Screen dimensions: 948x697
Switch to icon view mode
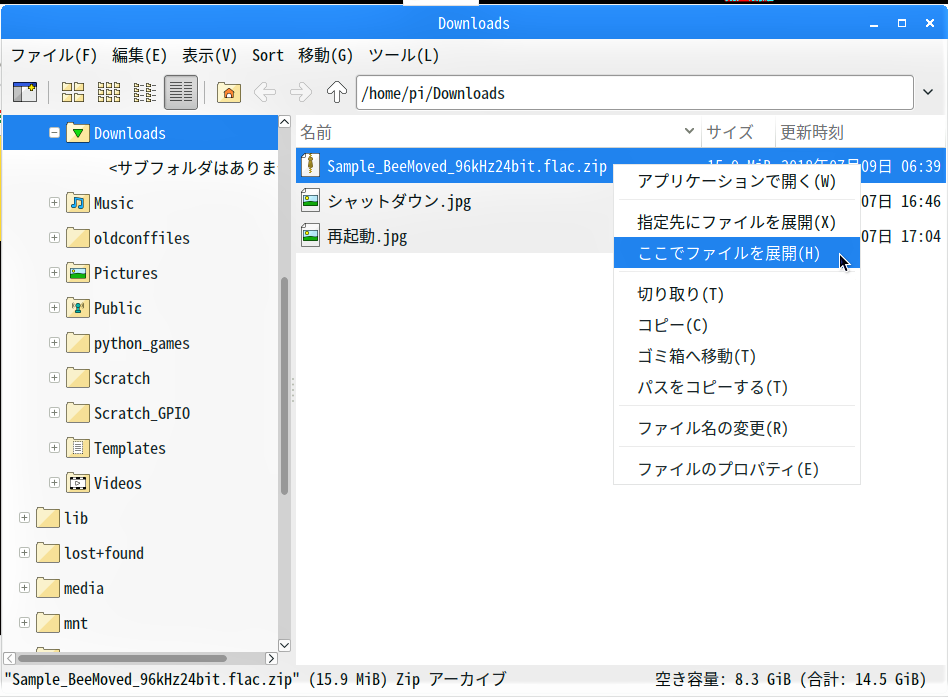[73, 93]
